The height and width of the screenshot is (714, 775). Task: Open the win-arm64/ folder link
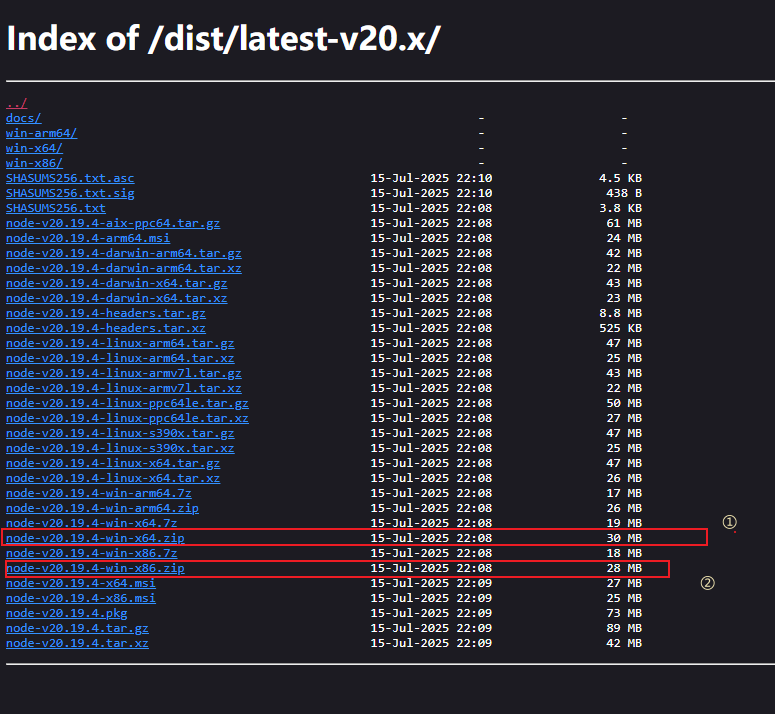click(x=42, y=133)
